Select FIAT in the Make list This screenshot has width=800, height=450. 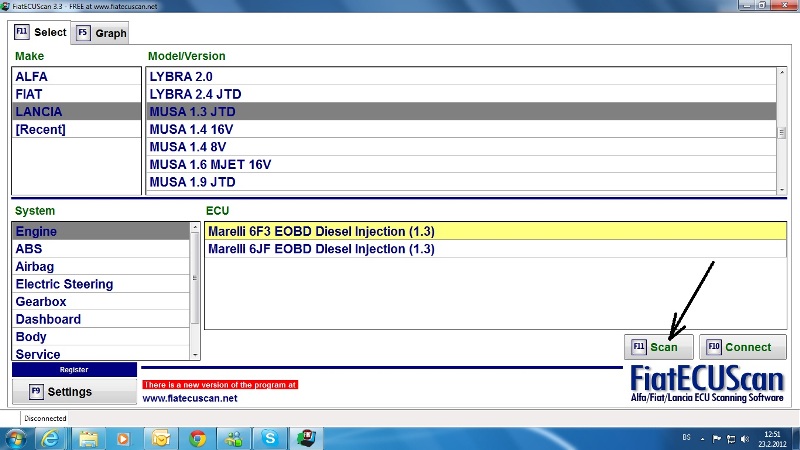pos(77,94)
